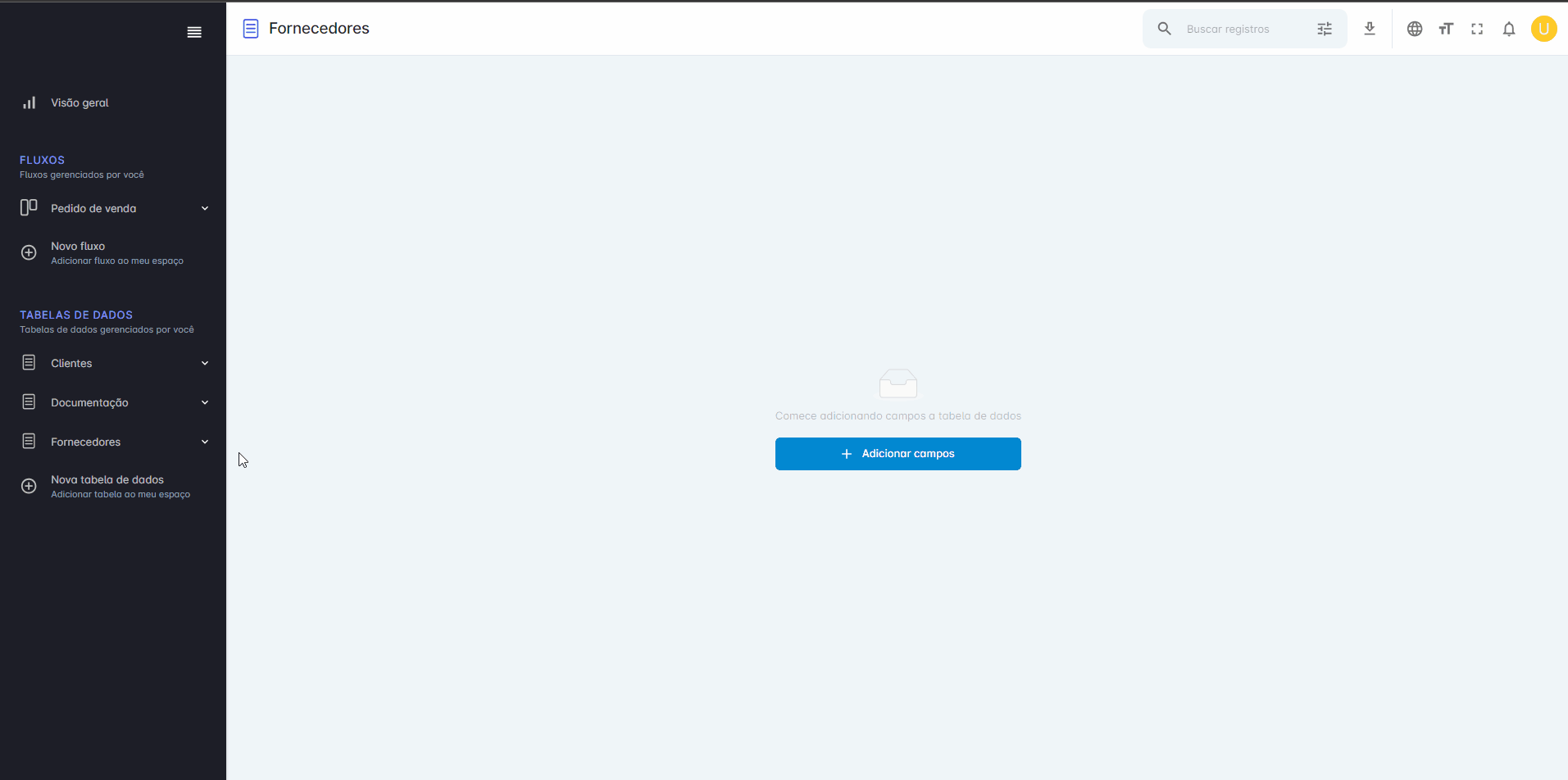Image resolution: width=1568 pixels, height=780 pixels.
Task: Click the Clientes table icon
Action: pos(29,362)
